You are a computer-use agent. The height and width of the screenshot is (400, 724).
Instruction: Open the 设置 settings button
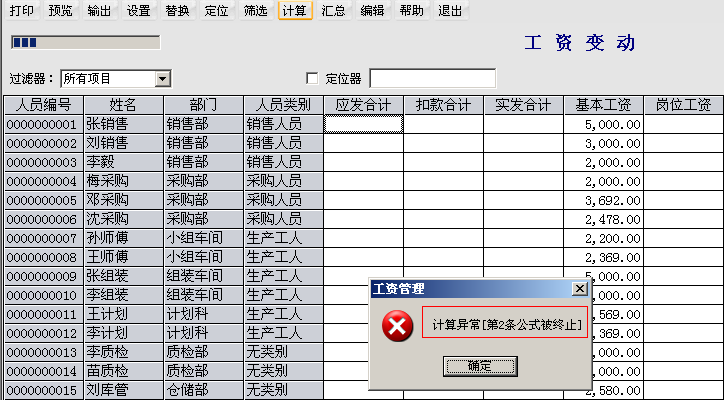tap(139, 10)
